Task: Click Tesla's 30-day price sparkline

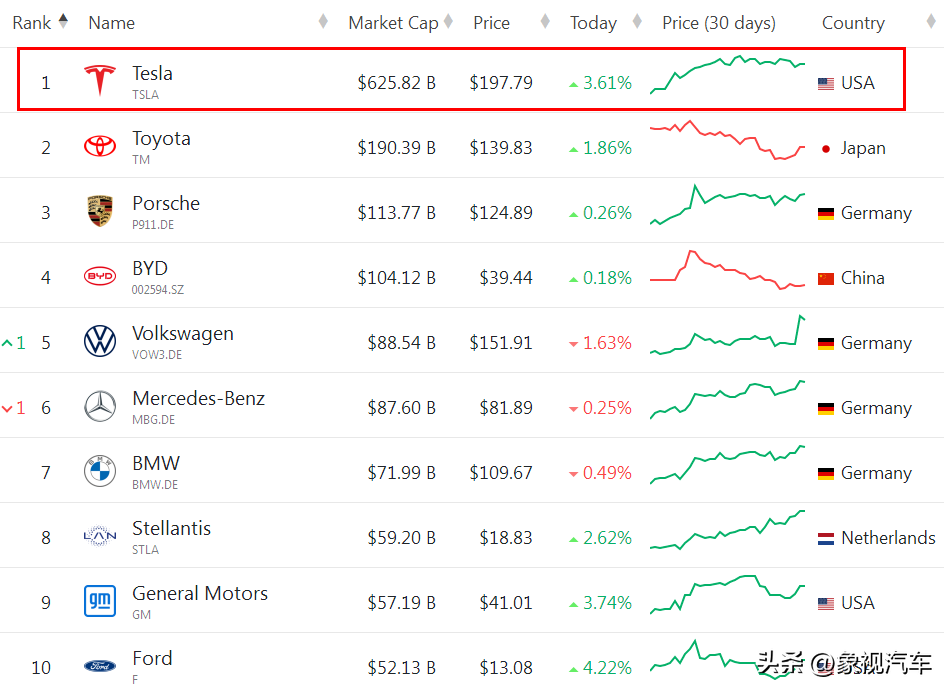Action: coord(727,74)
